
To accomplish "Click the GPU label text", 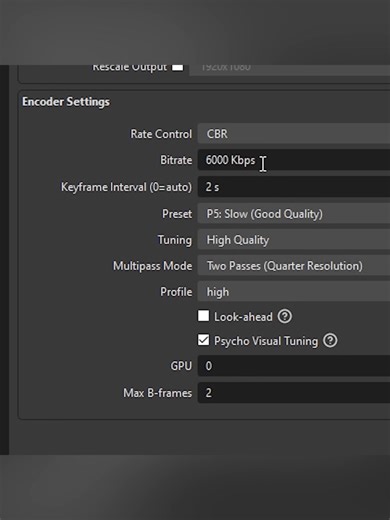I will (181, 366).
